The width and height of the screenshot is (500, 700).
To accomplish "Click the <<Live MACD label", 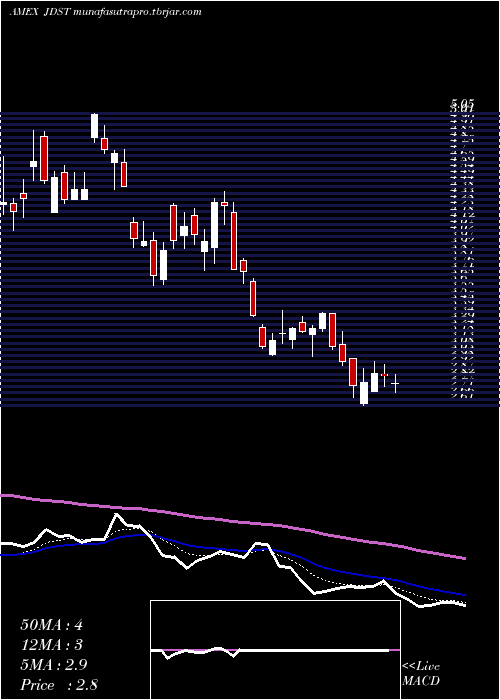I will point(421,674).
